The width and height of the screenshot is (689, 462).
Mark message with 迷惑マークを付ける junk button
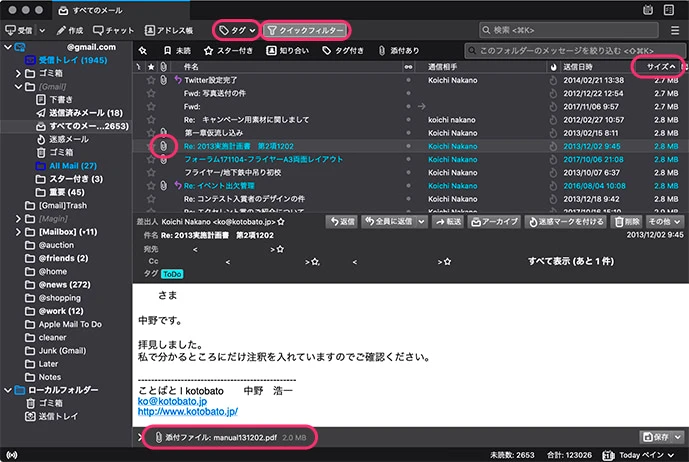560,221
